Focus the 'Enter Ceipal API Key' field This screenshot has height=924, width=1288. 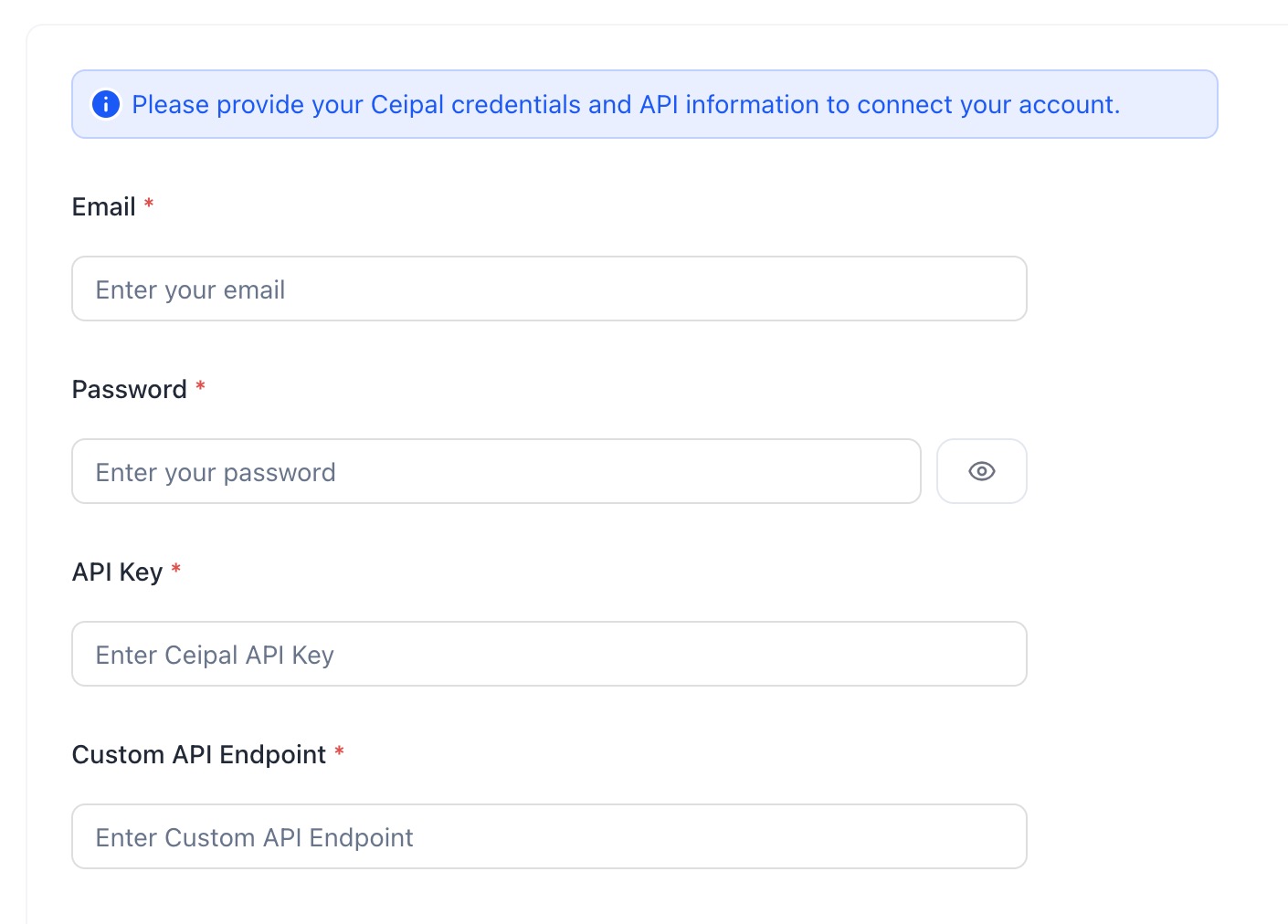click(549, 654)
